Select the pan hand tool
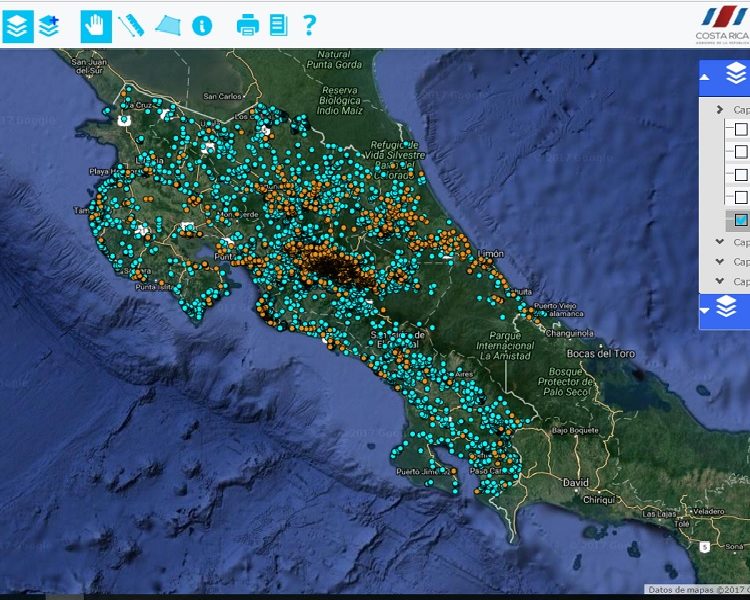 click(x=96, y=25)
